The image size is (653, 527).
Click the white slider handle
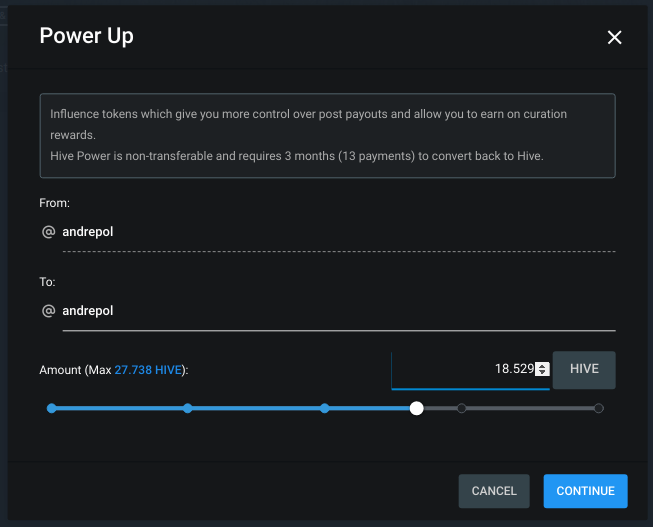416,408
